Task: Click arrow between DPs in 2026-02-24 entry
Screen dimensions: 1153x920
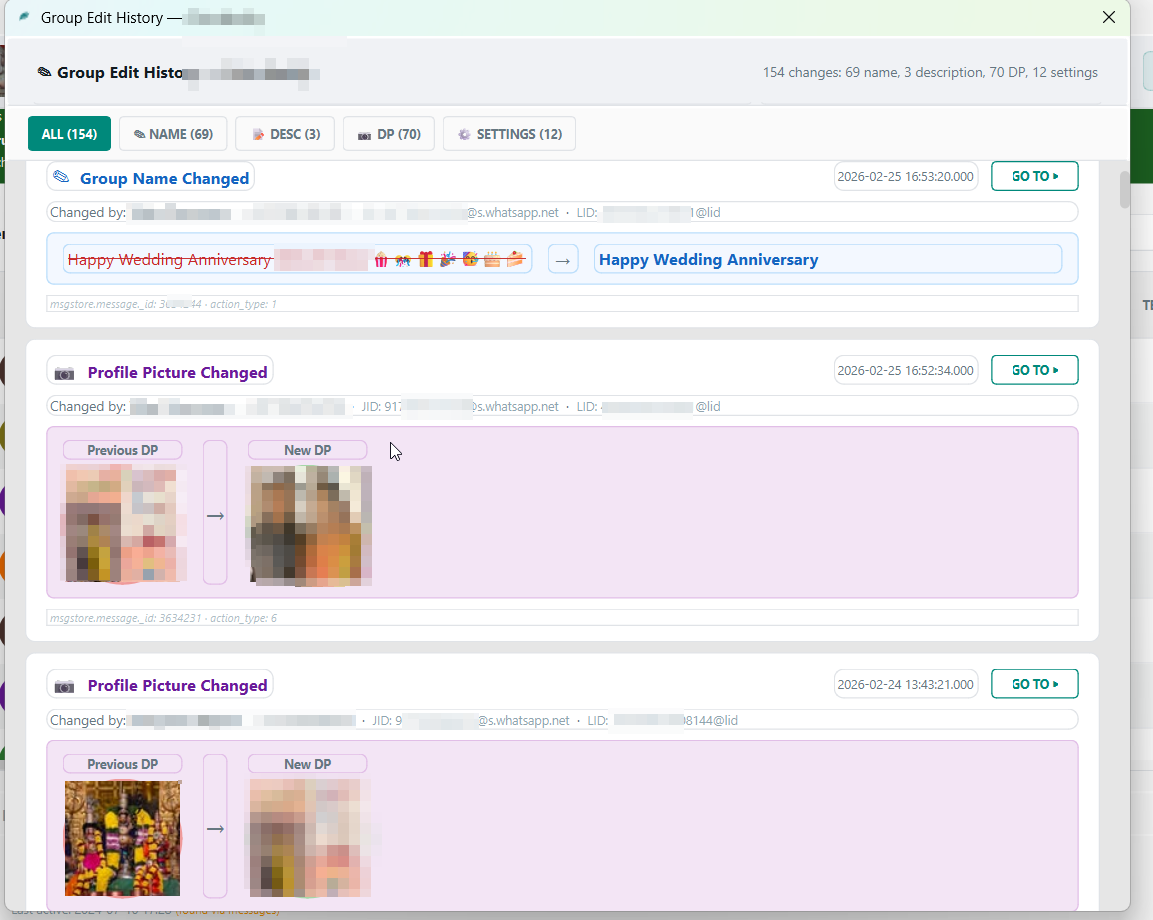Action: click(215, 829)
